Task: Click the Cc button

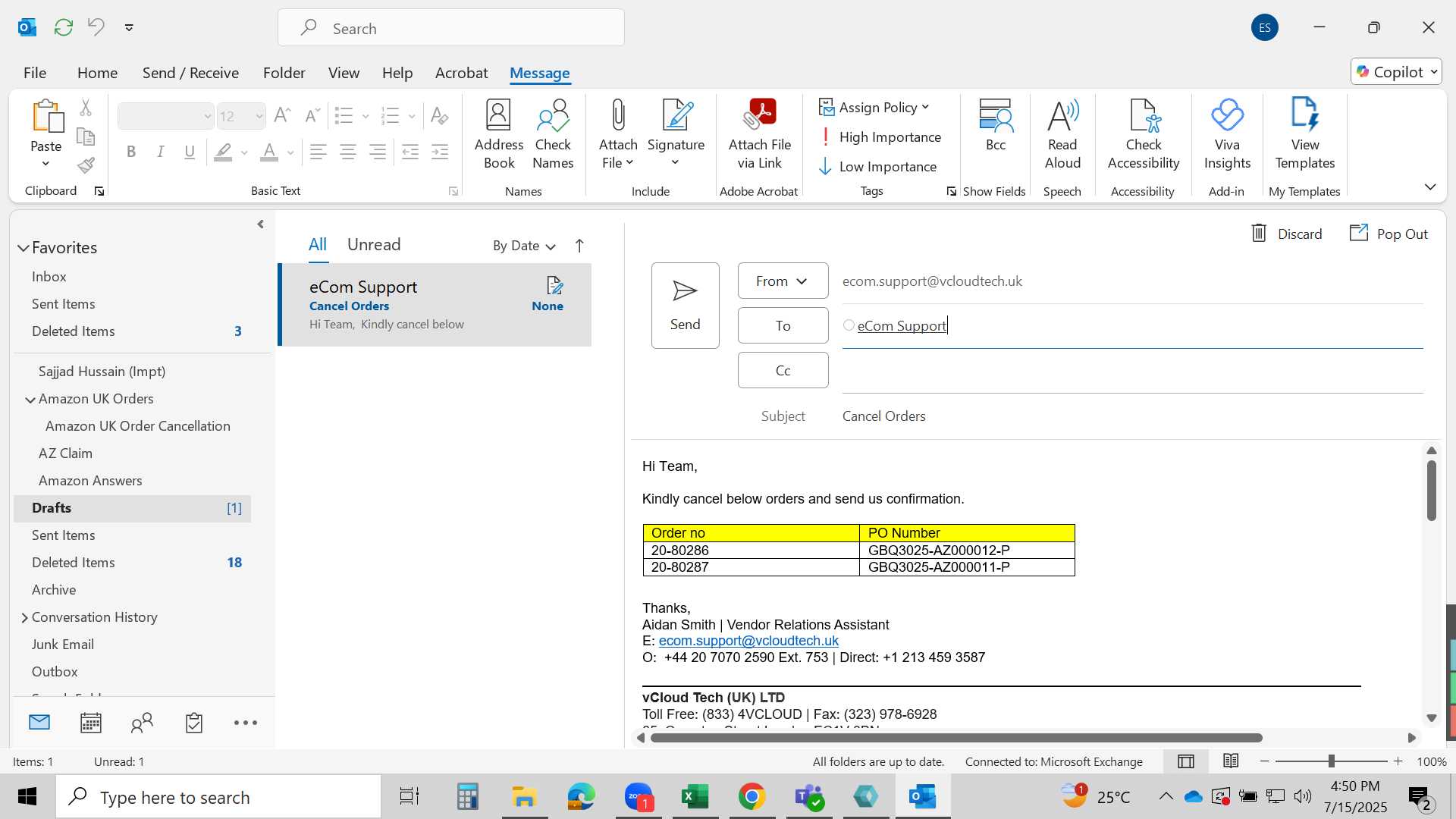Action: [783, 370]
